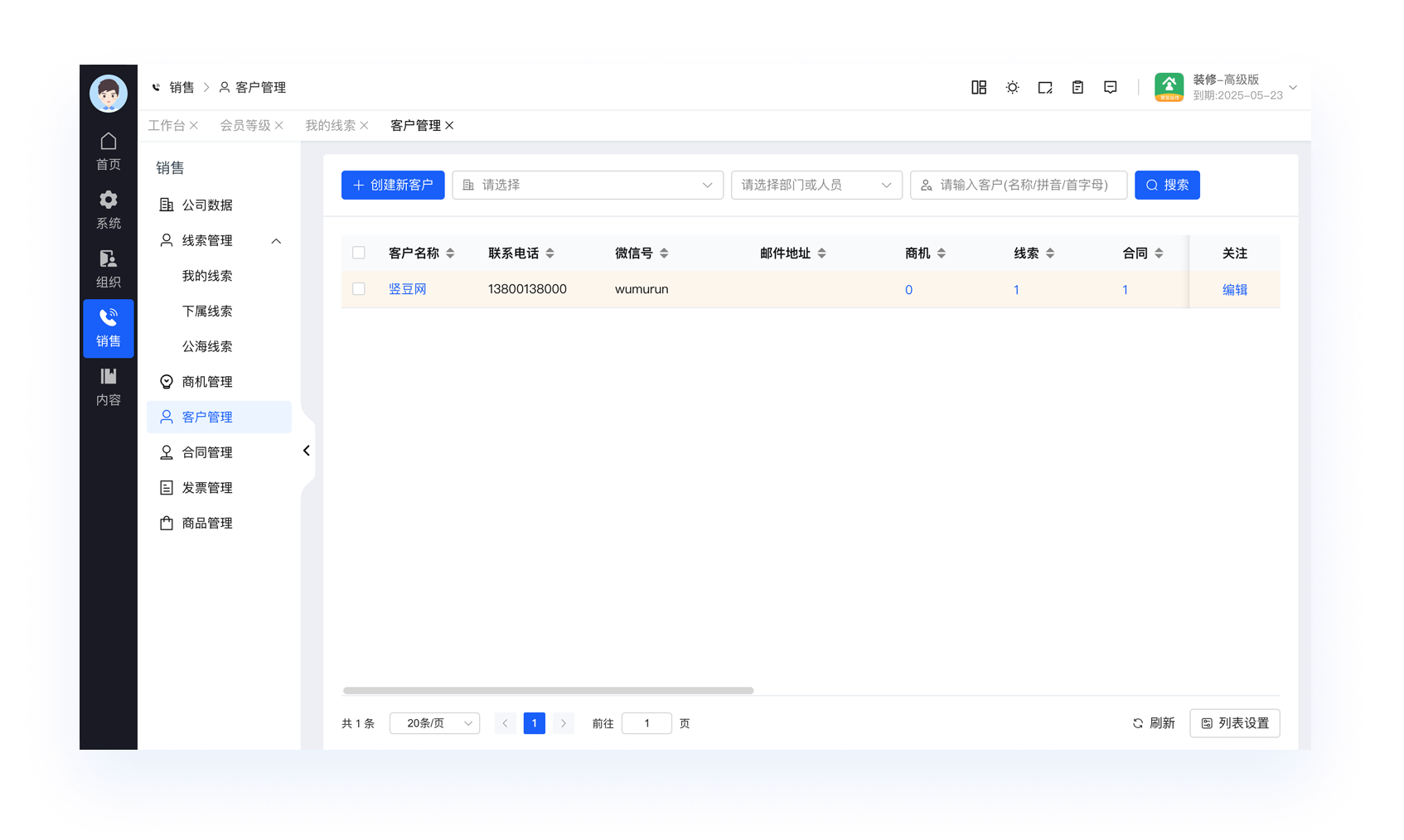Screen dimensions: 1404x840
Task: Open the clipboard icon in the header
Action: 1077,87
